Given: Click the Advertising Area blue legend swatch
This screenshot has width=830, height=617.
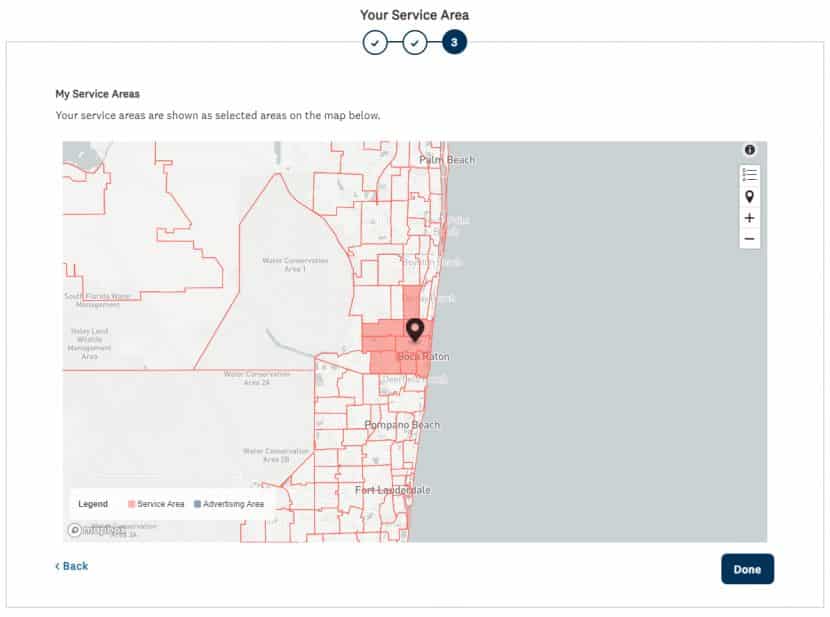Looking at the screenshot, I should click(197, 504).
